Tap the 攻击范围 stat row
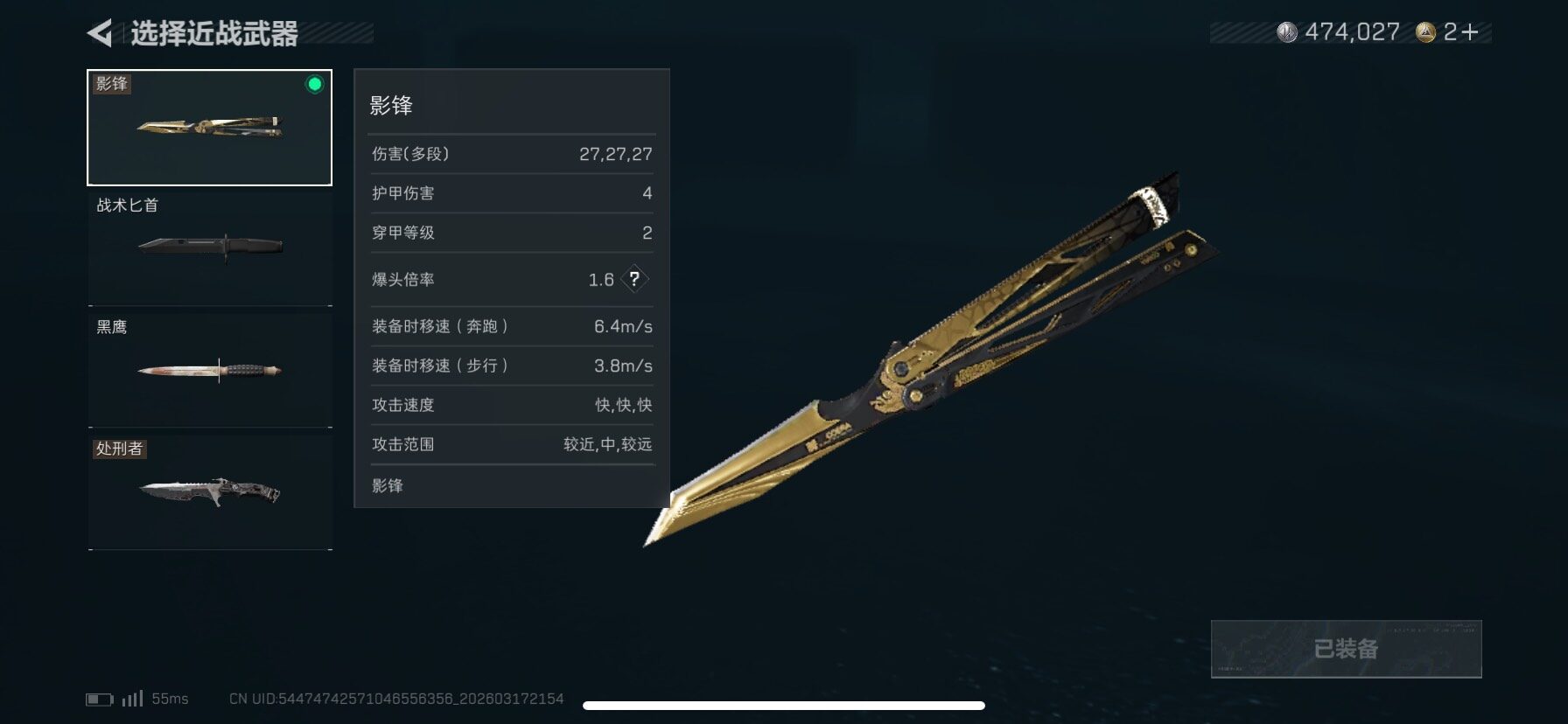 pos(512,444)
